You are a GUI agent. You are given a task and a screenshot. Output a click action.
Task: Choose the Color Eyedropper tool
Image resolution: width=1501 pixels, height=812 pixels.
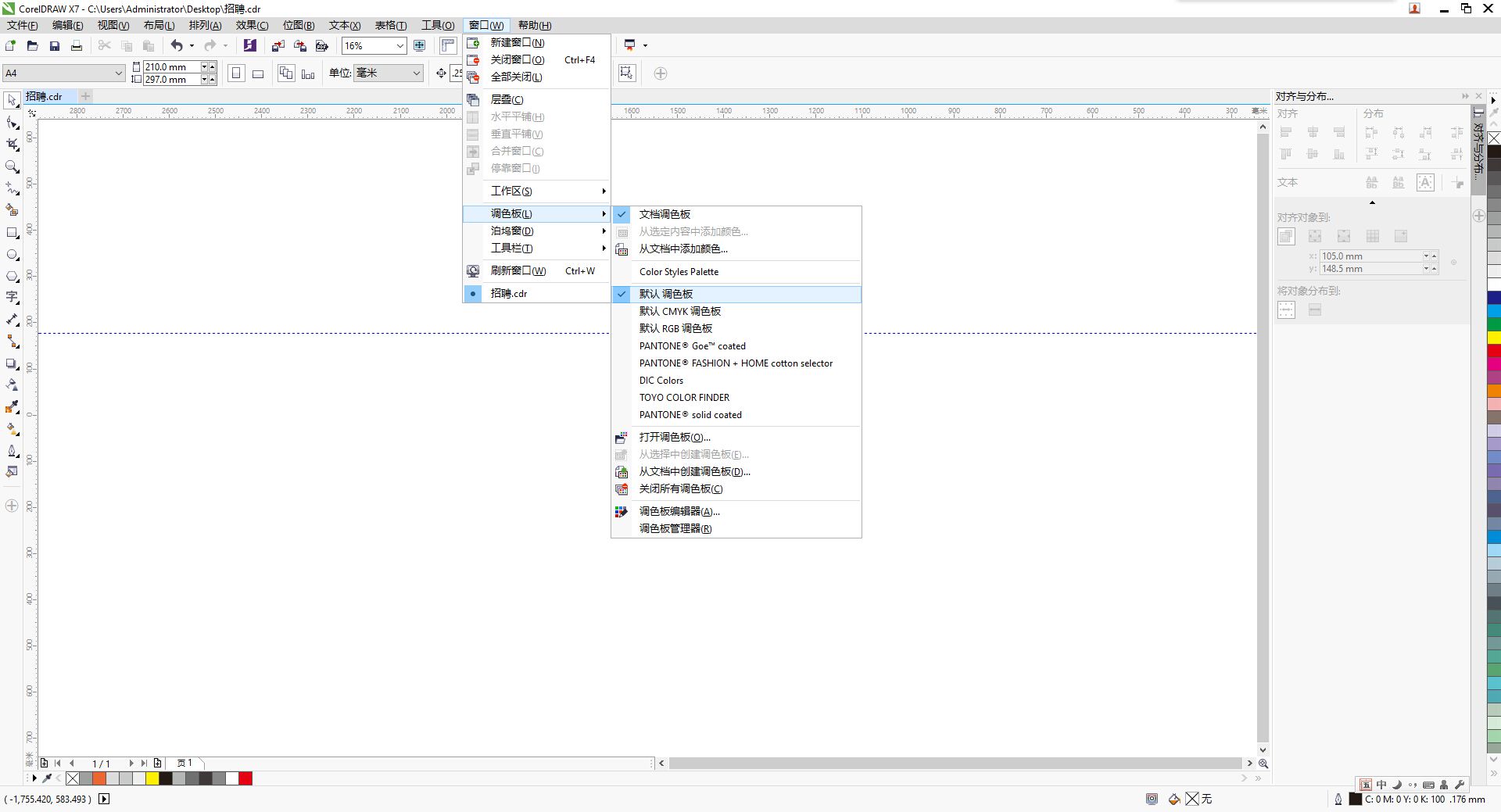point(12,407)
